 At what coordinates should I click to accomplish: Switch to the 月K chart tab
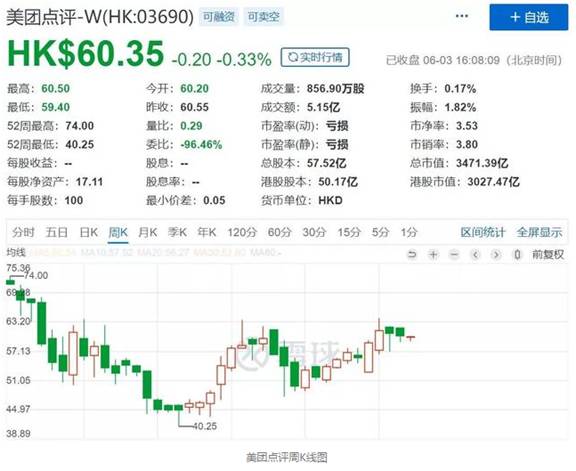pos(148,232)
